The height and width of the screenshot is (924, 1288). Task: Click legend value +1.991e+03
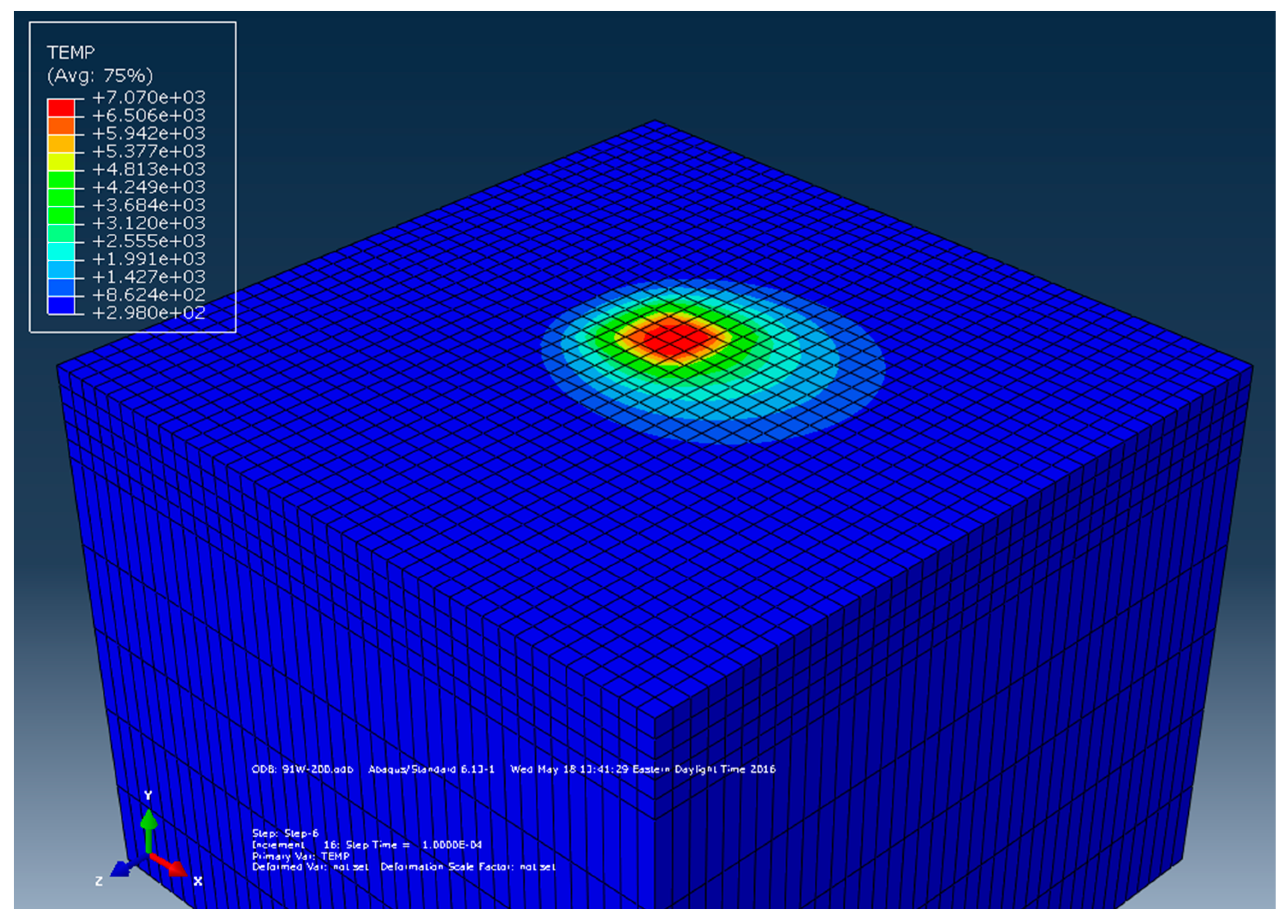click(149, 259)
